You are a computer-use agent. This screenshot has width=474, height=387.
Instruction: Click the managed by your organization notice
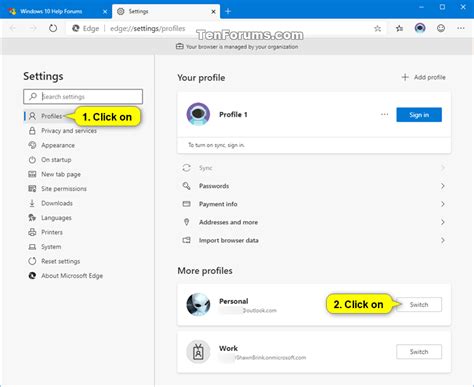[x=237, y=47]
